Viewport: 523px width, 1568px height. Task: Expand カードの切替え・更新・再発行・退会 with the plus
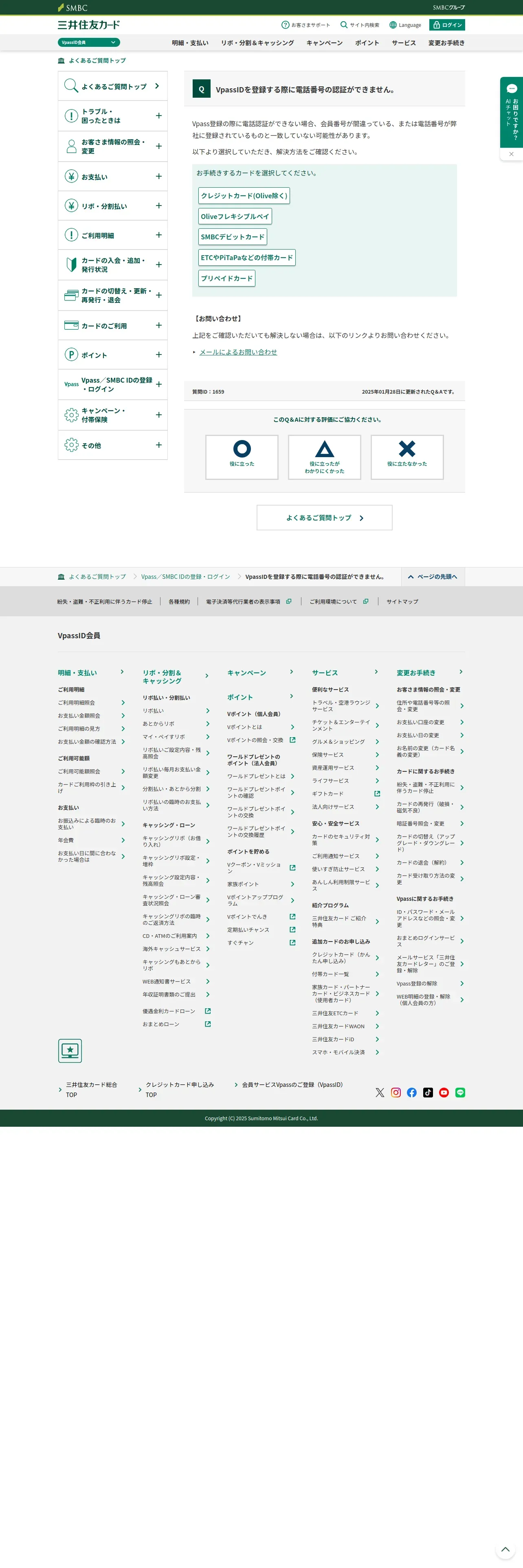pyautogui.click(x=158, y=295)
